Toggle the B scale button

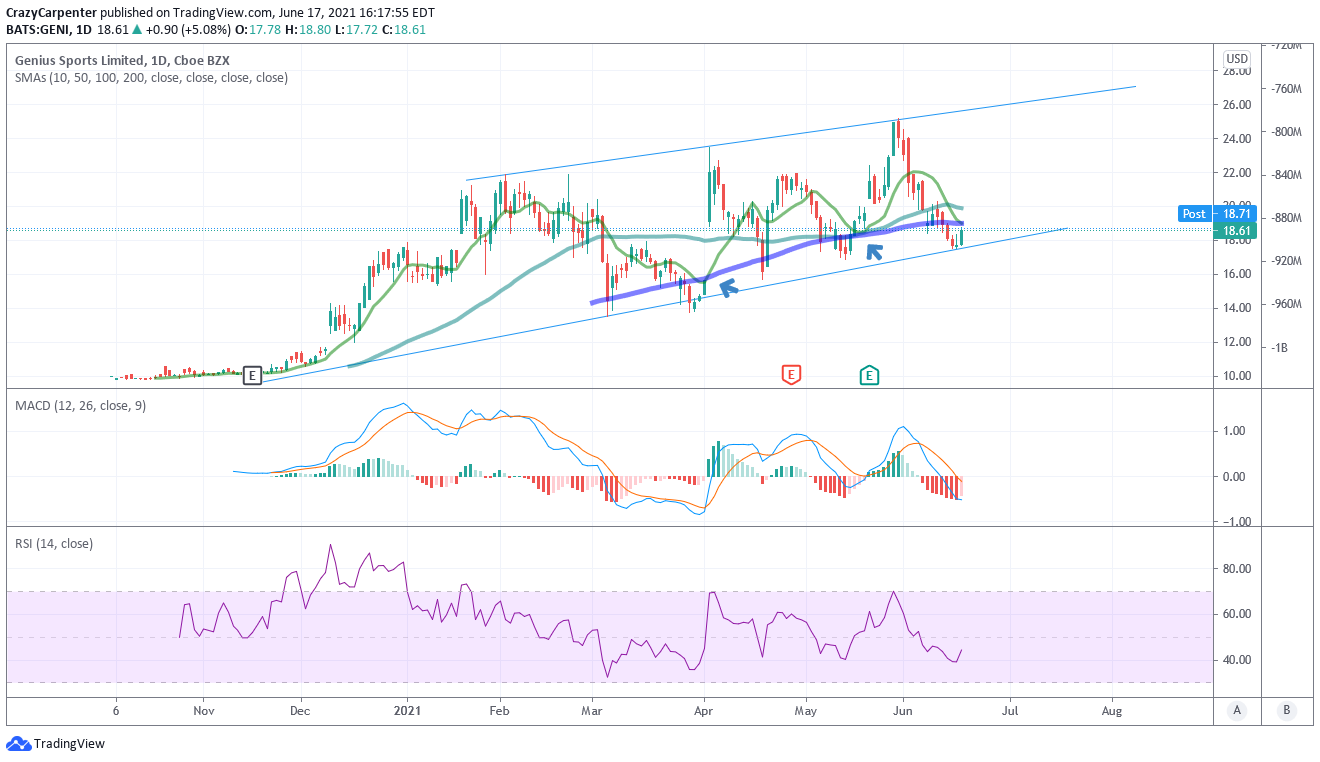pyautogui.click(x=1286, y=710)
